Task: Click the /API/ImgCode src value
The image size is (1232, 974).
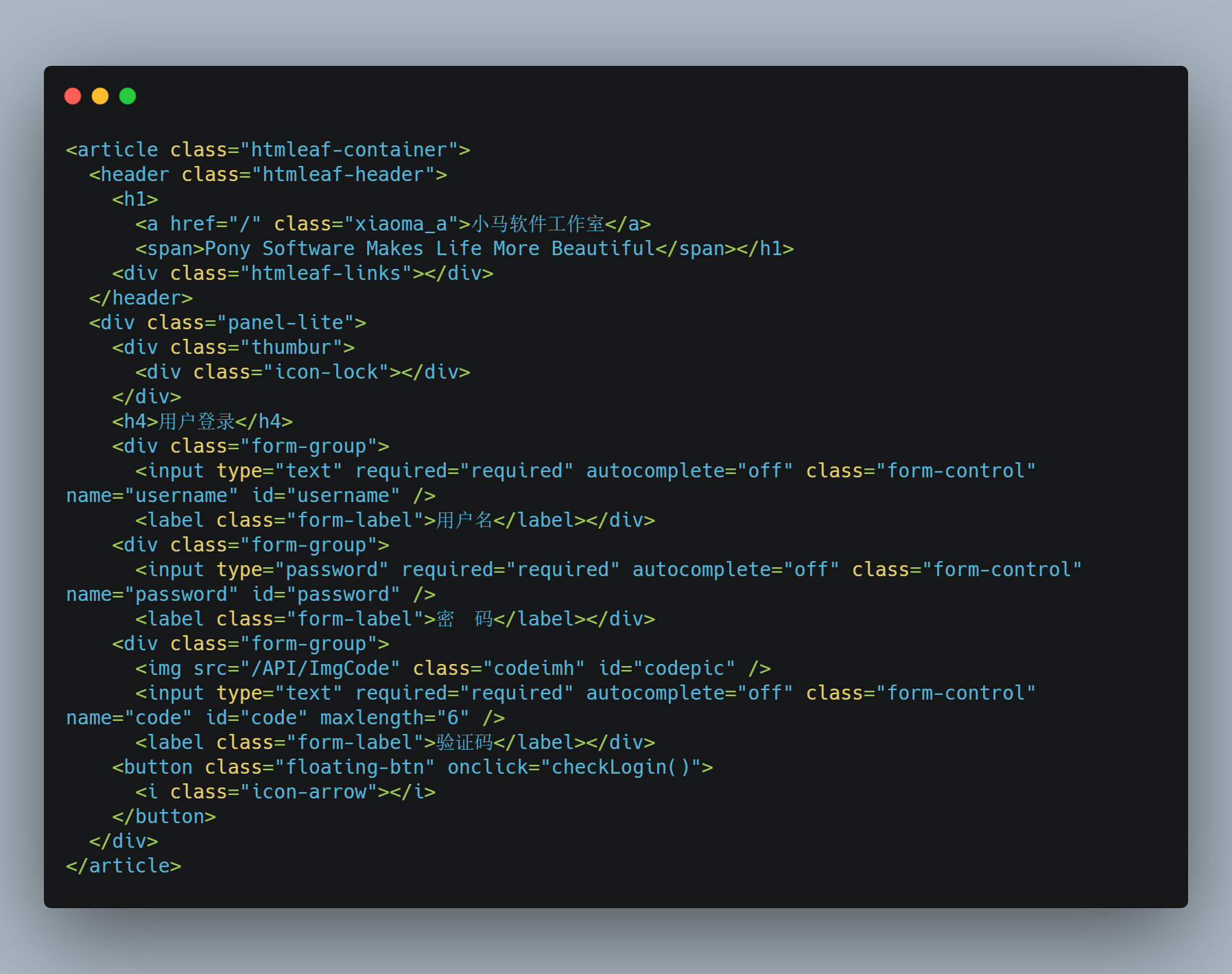Action: click(x=320, y=668)
